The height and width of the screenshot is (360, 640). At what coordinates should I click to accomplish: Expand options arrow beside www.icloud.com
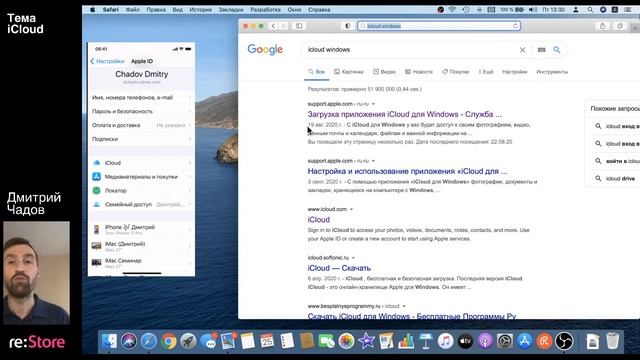[x=351, y=209]
